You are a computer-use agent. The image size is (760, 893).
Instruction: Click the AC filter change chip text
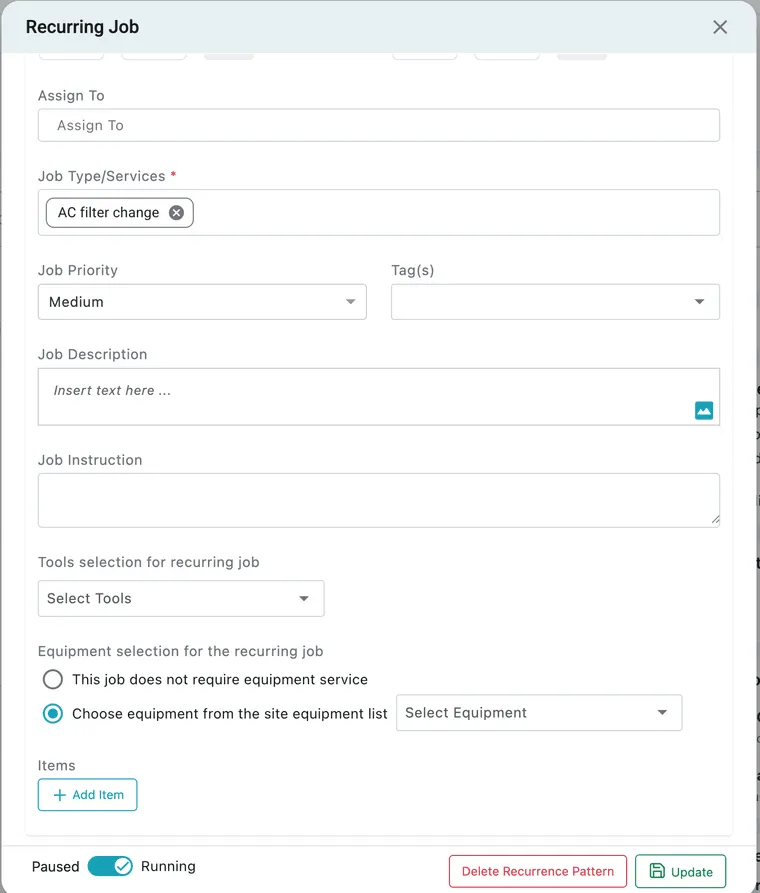tap(108, 212)
